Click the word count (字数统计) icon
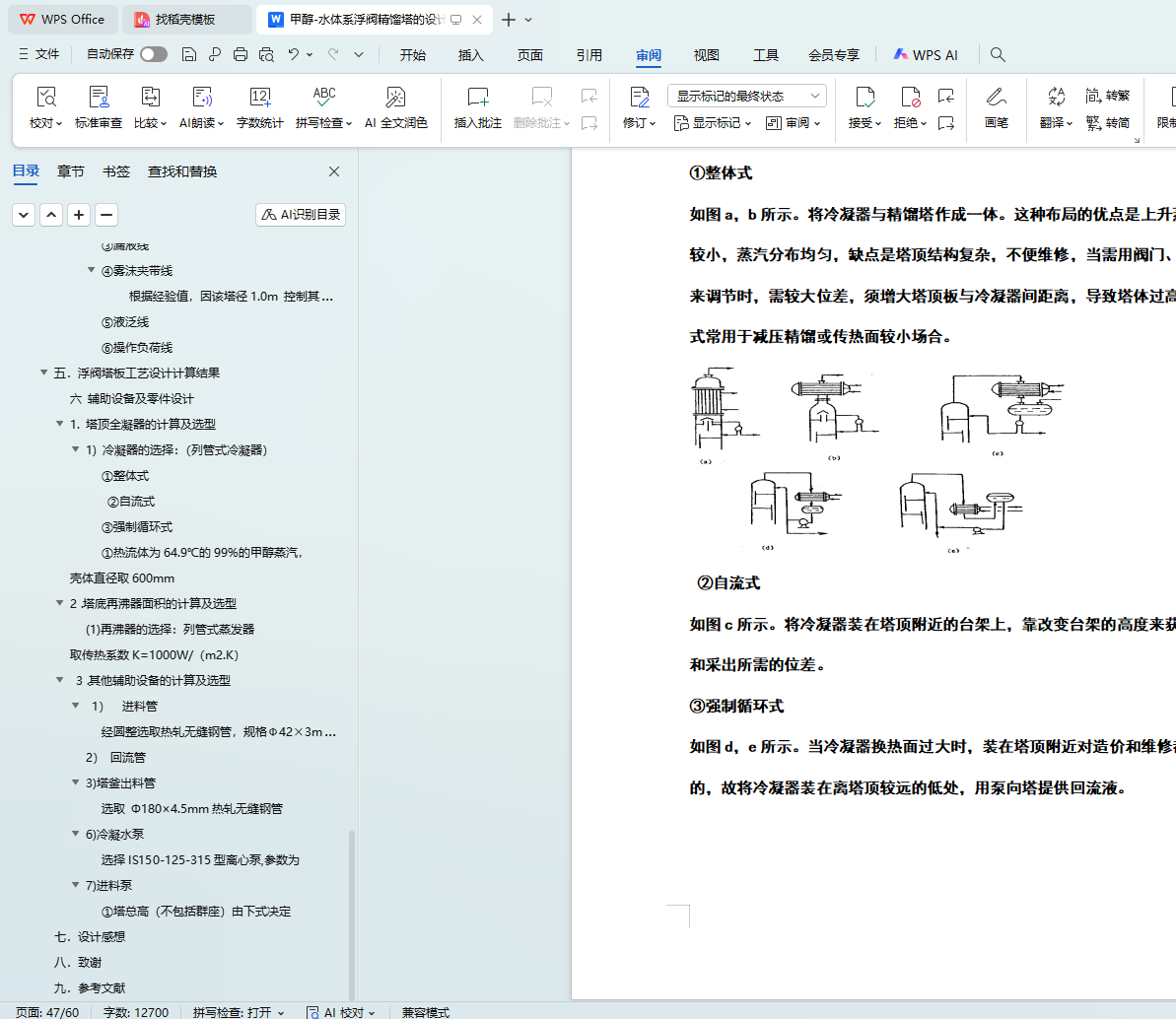This screenshot has width=1176, height=1019. [x=260, y=98]
